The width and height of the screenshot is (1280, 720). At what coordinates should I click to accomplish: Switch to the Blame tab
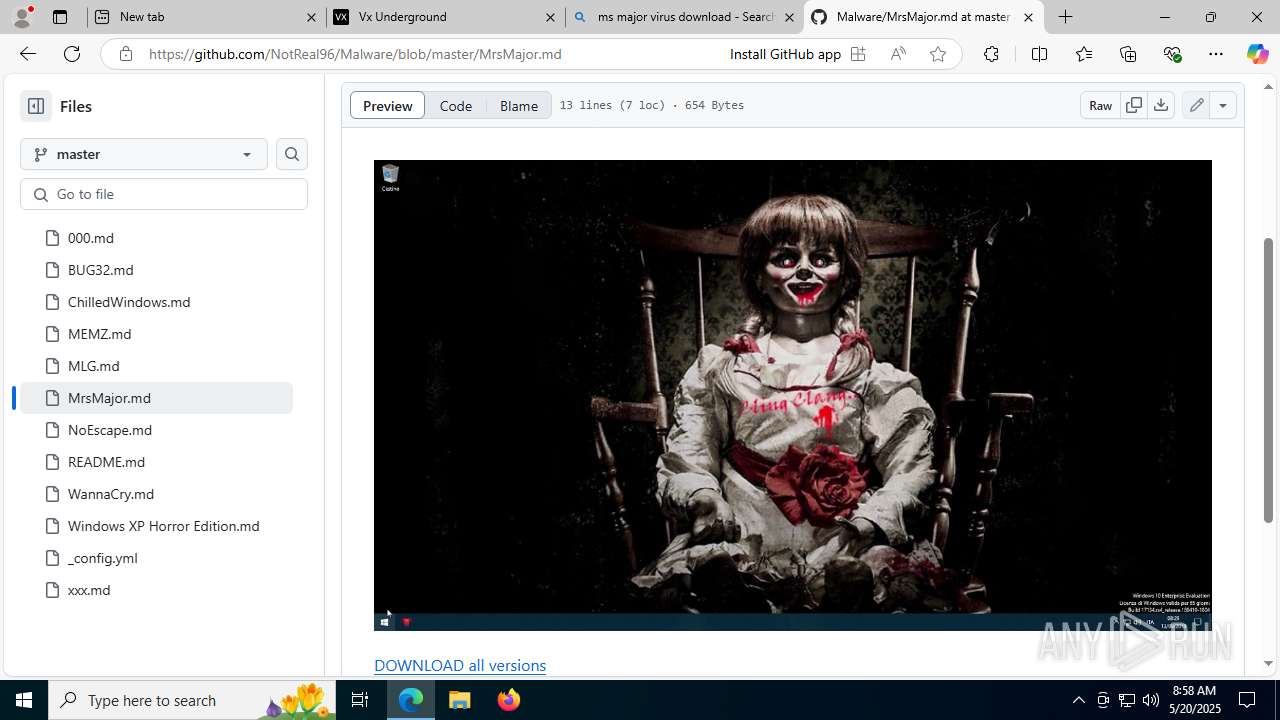(x=519, y=105)
